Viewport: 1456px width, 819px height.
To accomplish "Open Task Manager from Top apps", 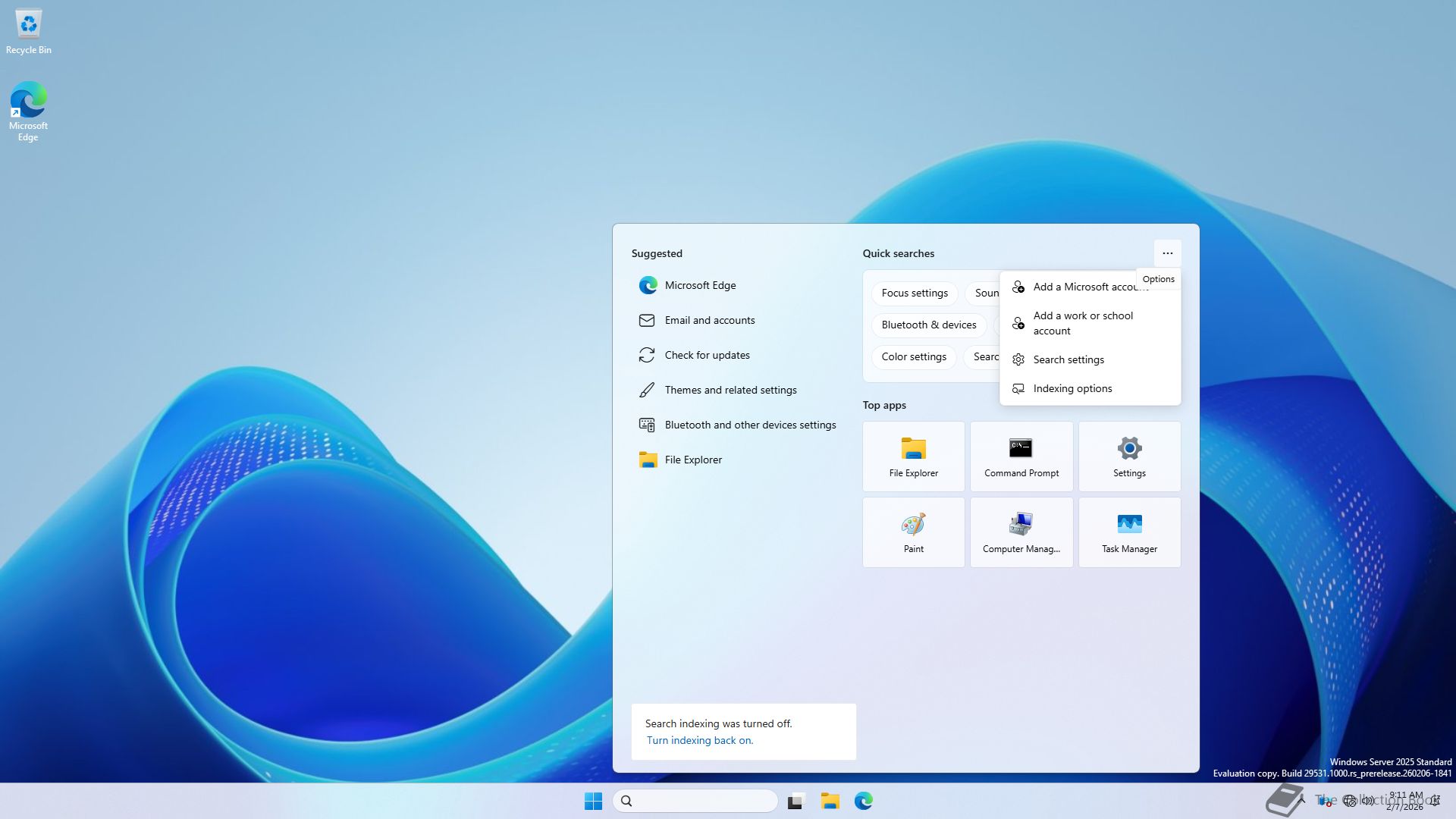I will (x=1128, y=532).
